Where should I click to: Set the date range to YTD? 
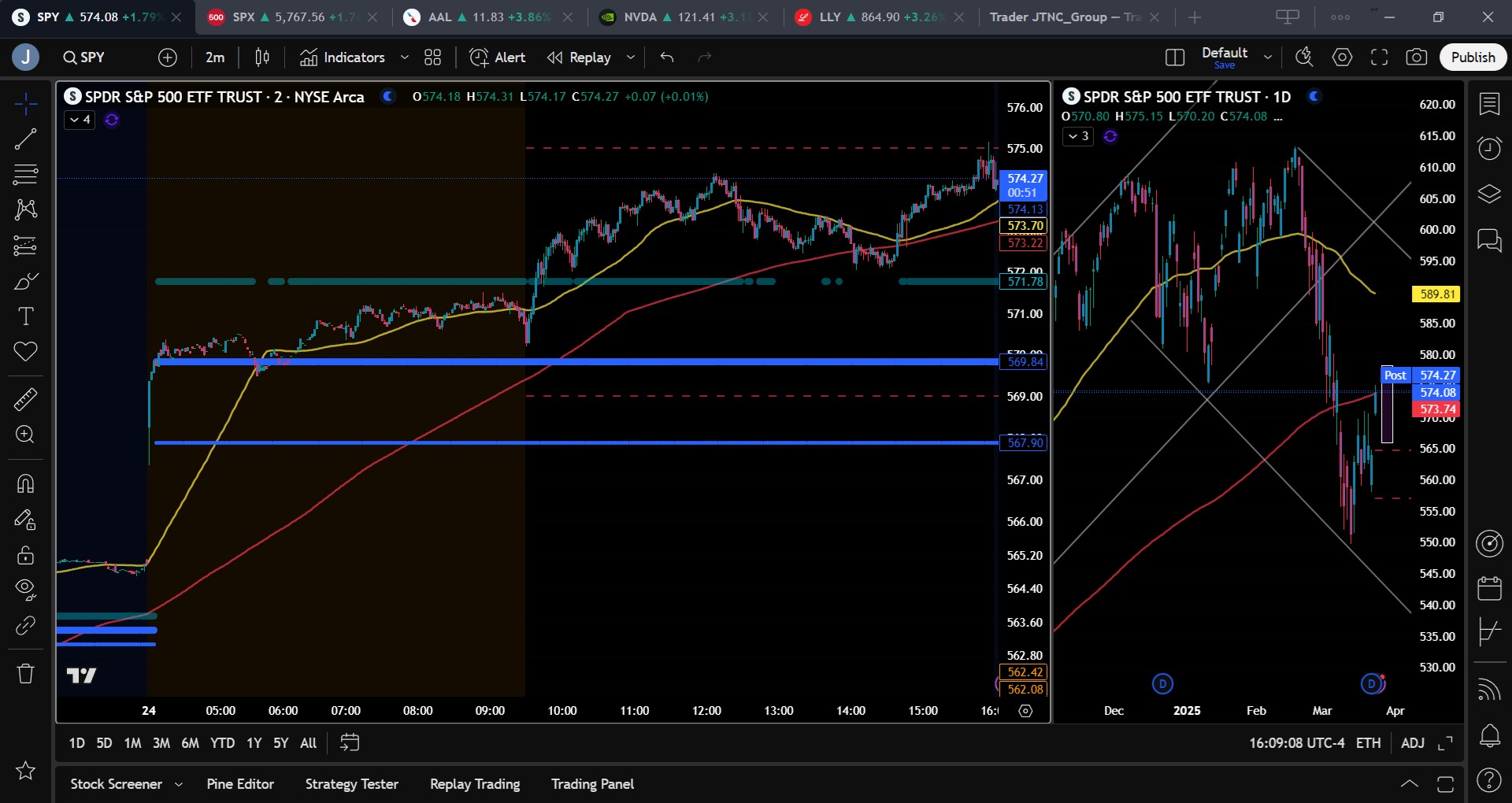point(222,743)
